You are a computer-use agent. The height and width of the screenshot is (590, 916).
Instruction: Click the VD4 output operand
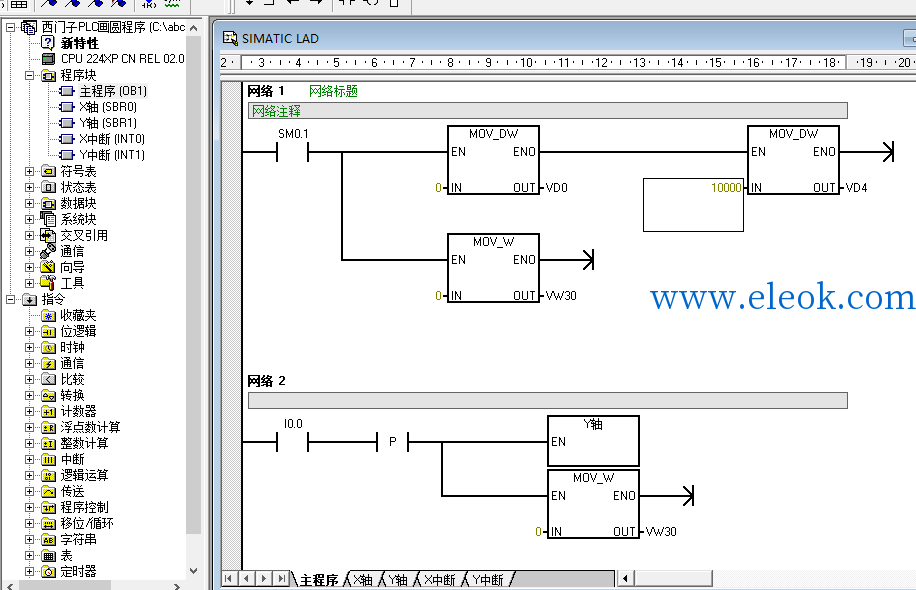[856, 188]
